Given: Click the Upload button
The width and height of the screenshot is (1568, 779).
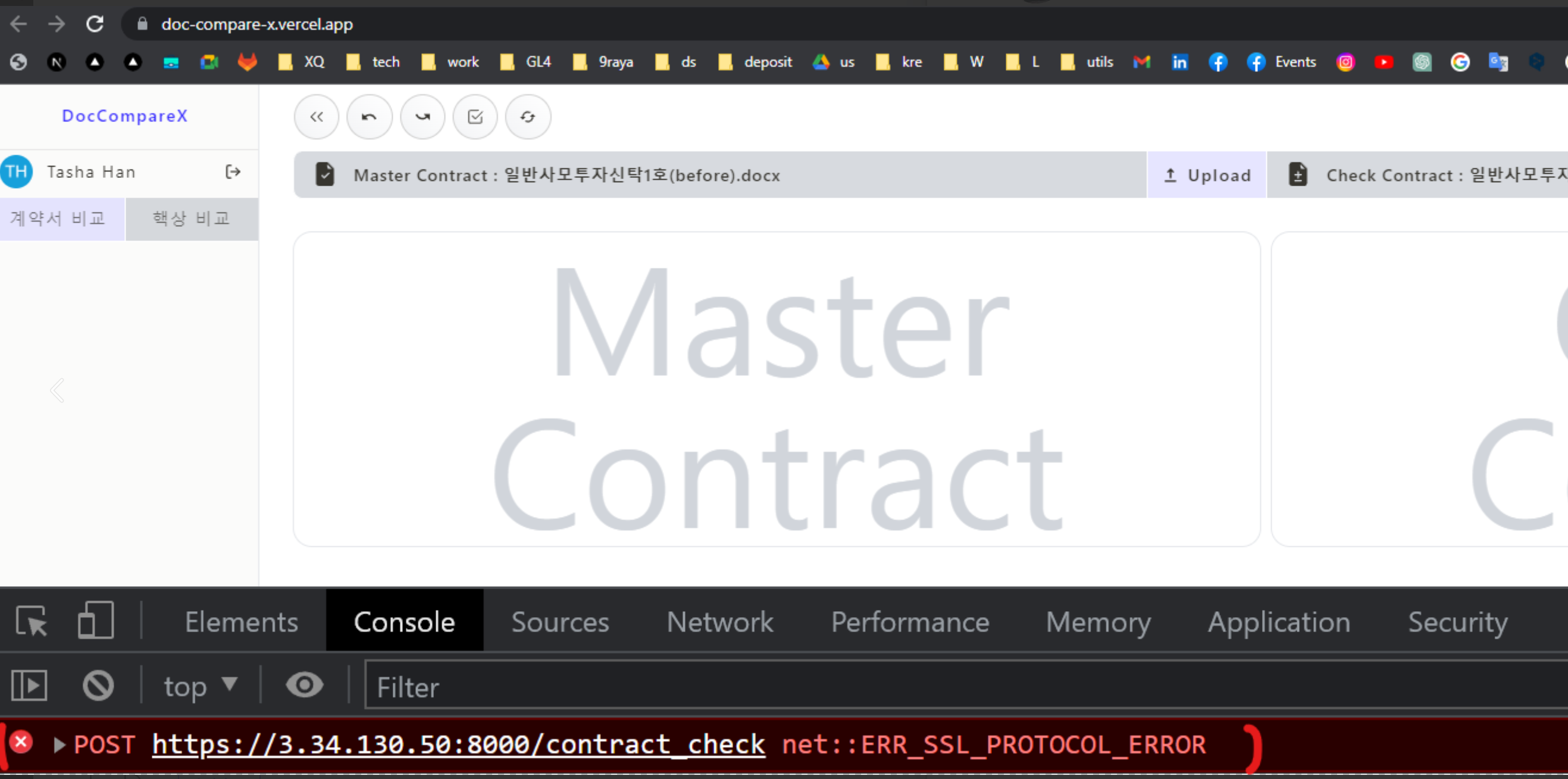Looking at the screenshot, I should click(1207, 175).
